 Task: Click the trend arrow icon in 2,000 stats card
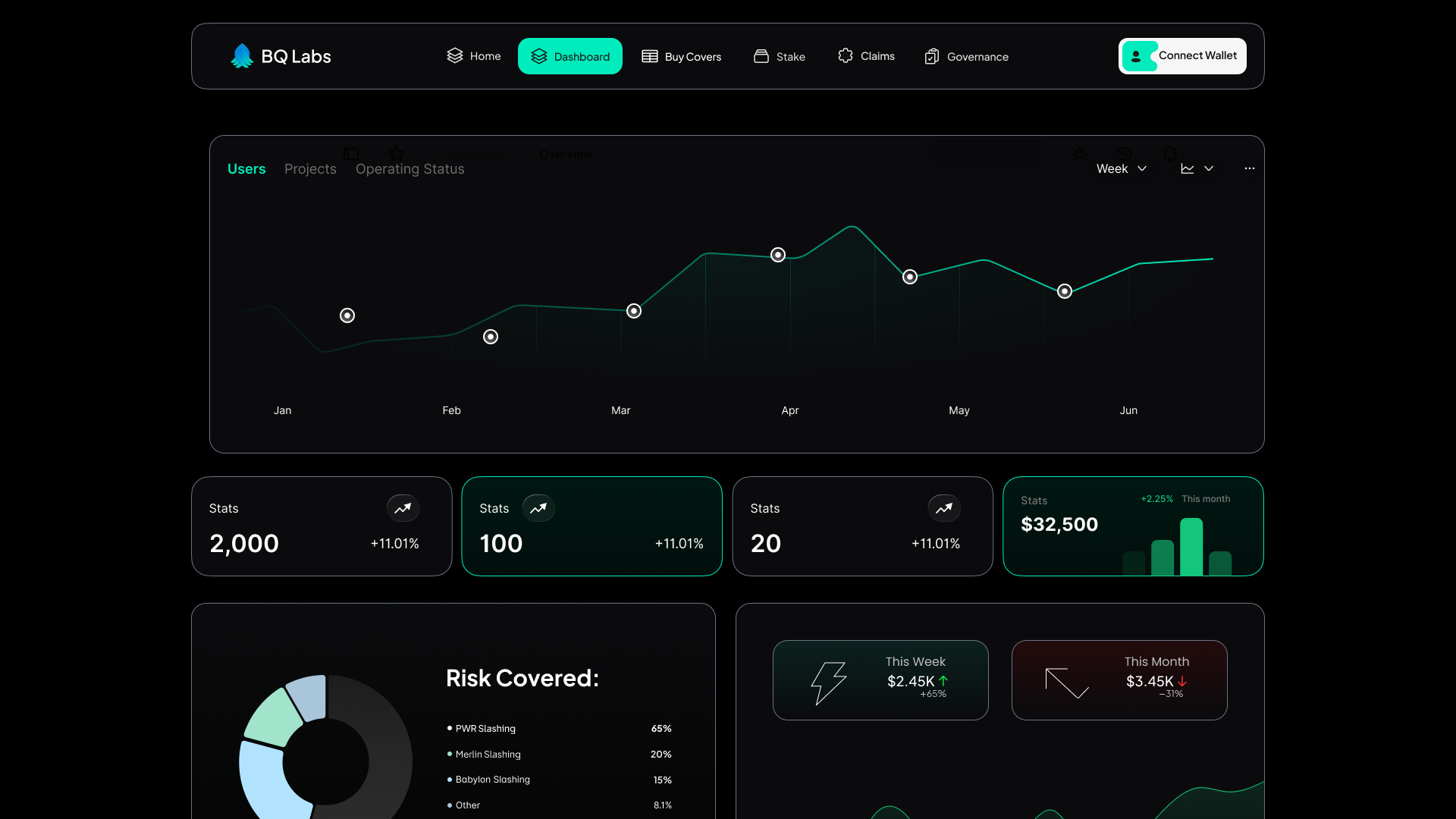[x=403, y=508]
